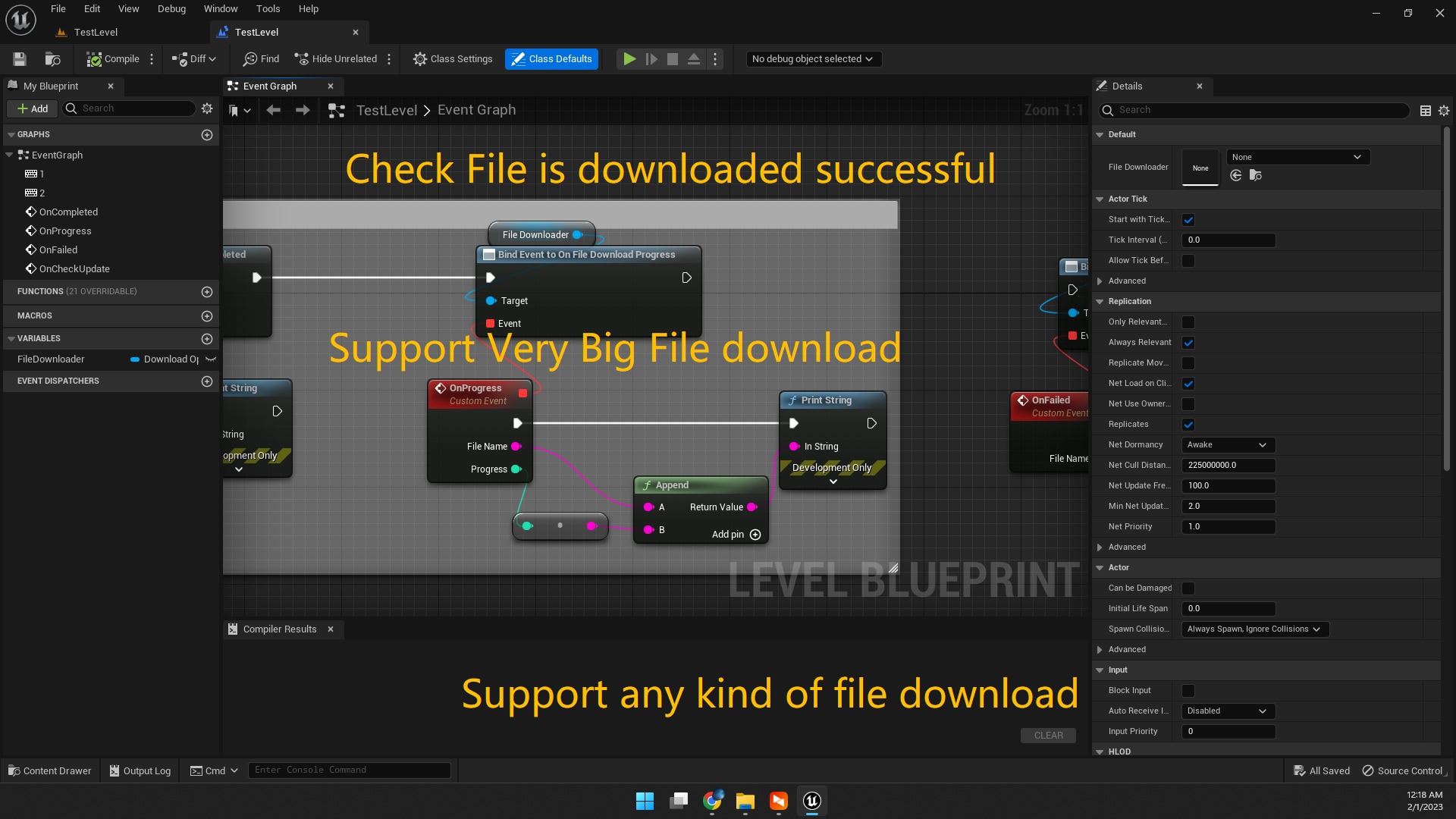Open Unreal Editor on Windows taskbar

[x=811, y=801]
